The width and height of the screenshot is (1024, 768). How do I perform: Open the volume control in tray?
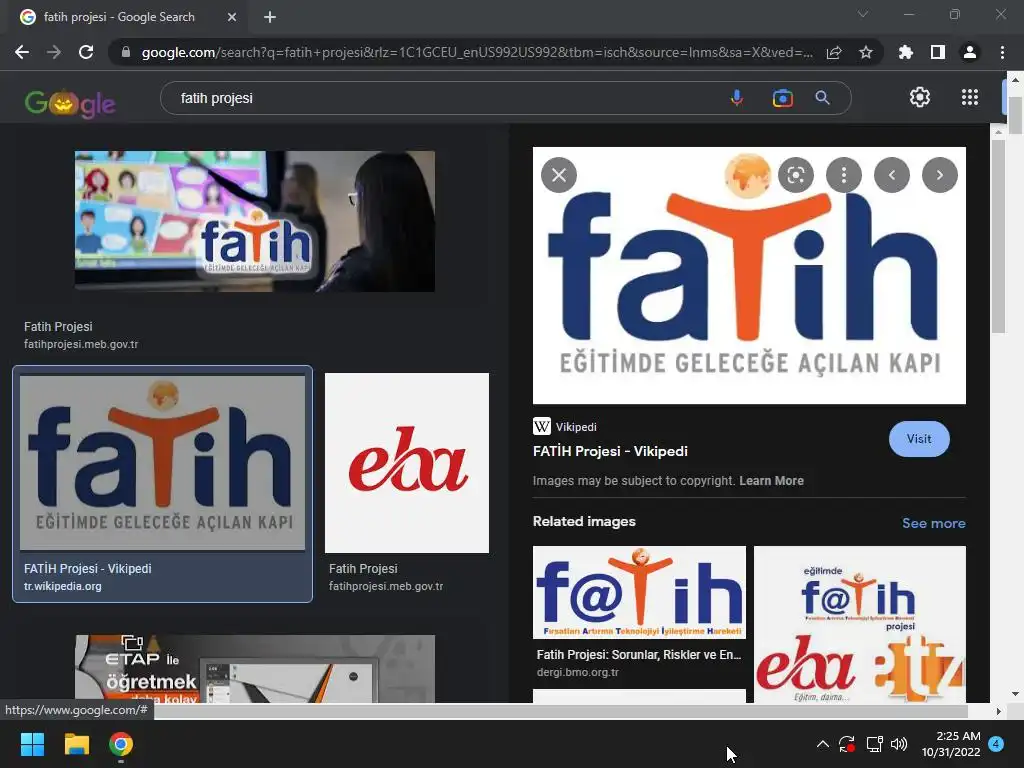click(899, 744)
